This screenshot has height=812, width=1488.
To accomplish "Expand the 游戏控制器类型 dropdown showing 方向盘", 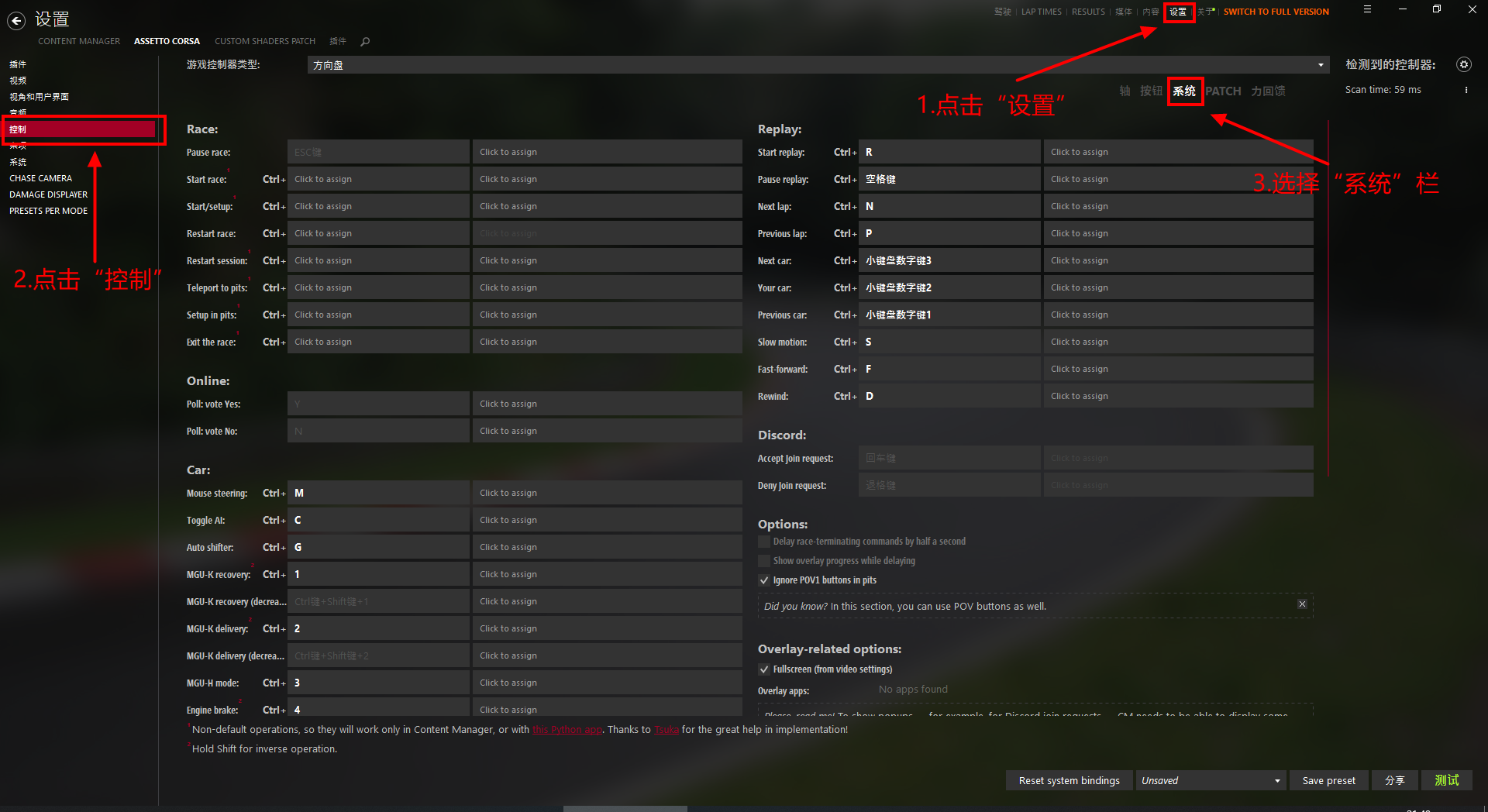I will tap(818, 65).
